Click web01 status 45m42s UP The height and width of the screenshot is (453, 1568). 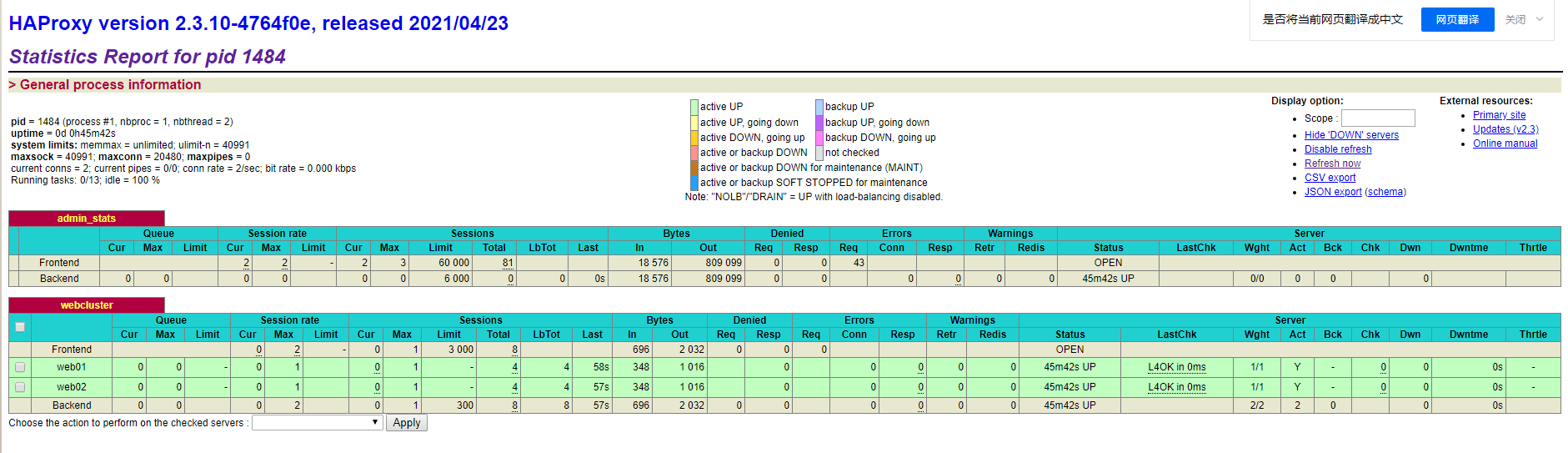click(1070, 367)
